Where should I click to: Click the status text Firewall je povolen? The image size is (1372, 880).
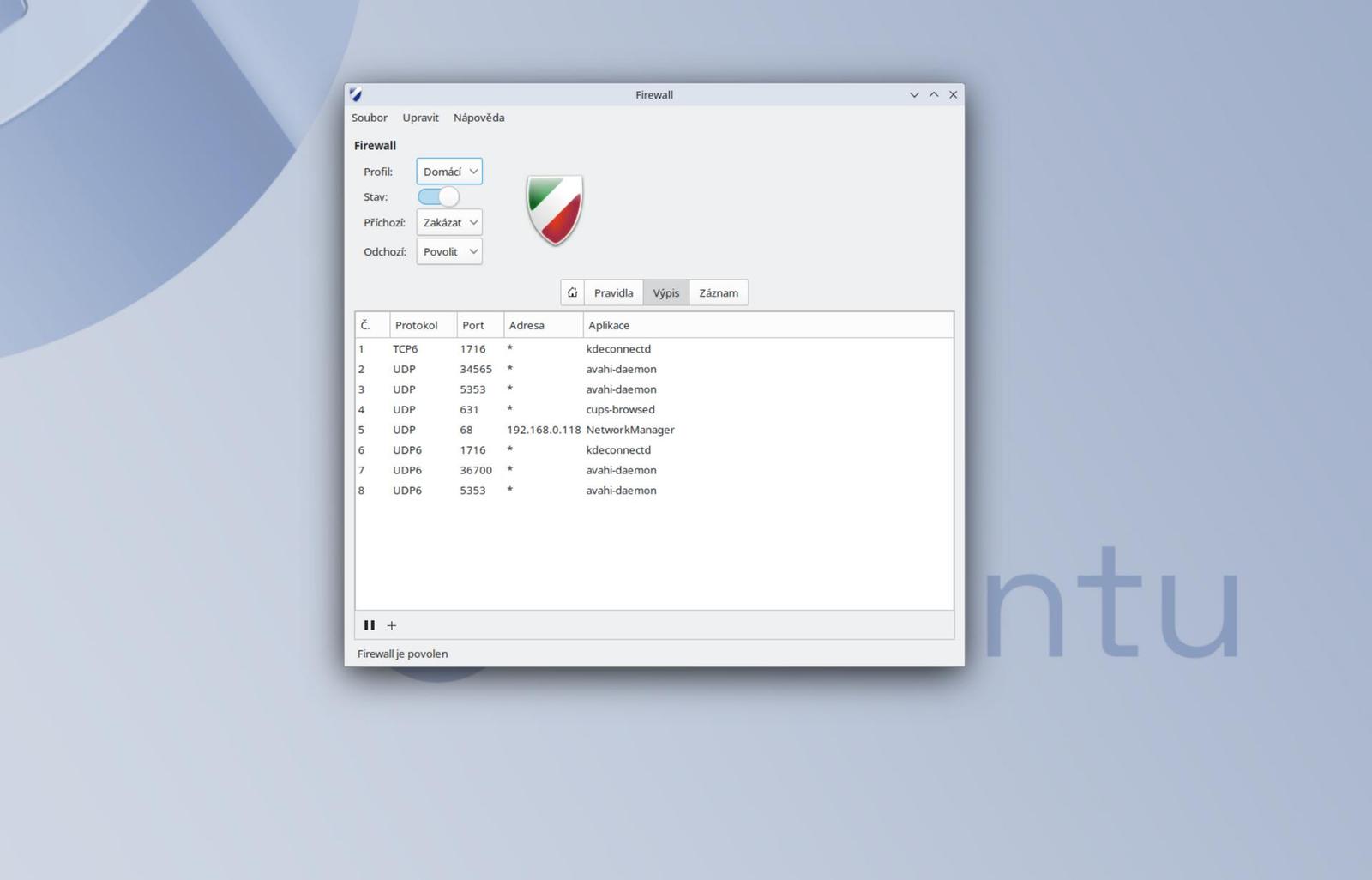(402, 654)
